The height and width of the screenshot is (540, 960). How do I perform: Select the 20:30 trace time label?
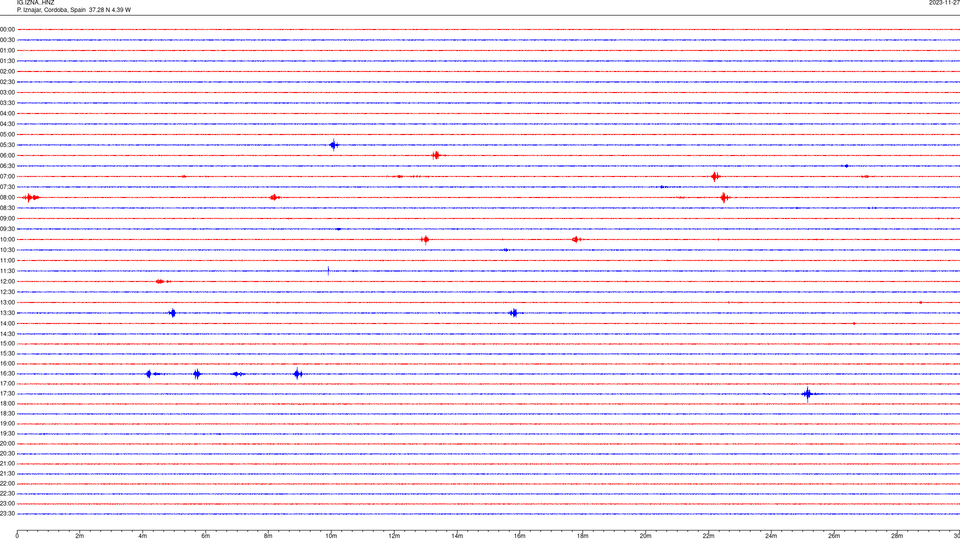click(x=7, y=454)
